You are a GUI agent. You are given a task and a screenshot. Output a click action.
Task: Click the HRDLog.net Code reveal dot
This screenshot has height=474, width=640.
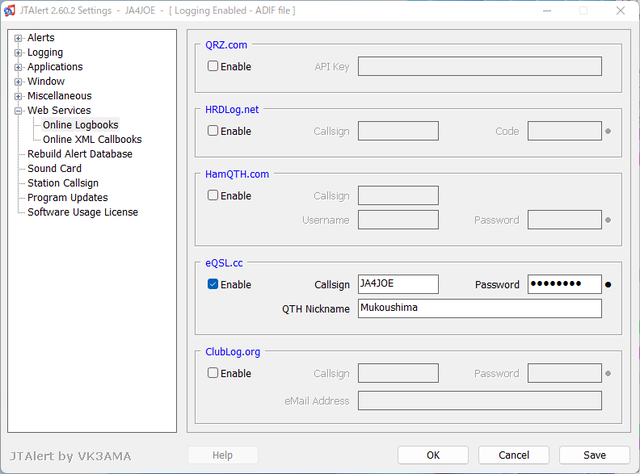tap(608, 131)
